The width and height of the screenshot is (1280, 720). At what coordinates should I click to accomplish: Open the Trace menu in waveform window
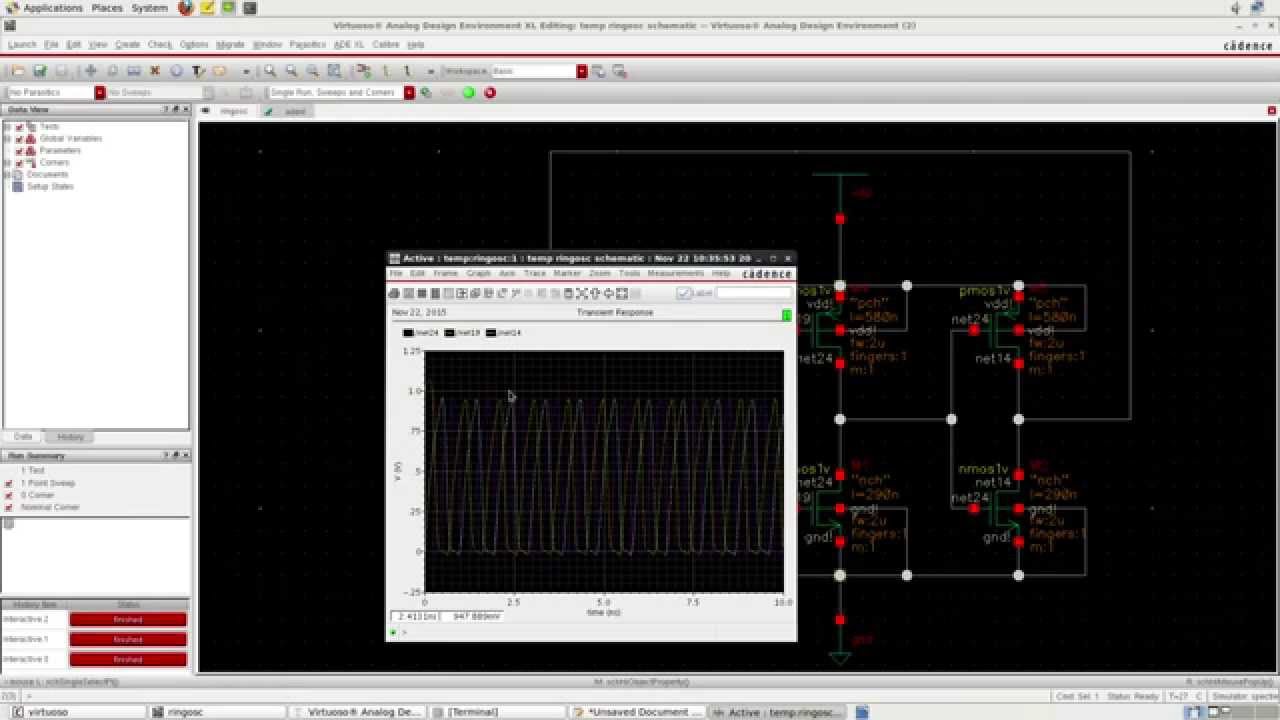point(534,273)
